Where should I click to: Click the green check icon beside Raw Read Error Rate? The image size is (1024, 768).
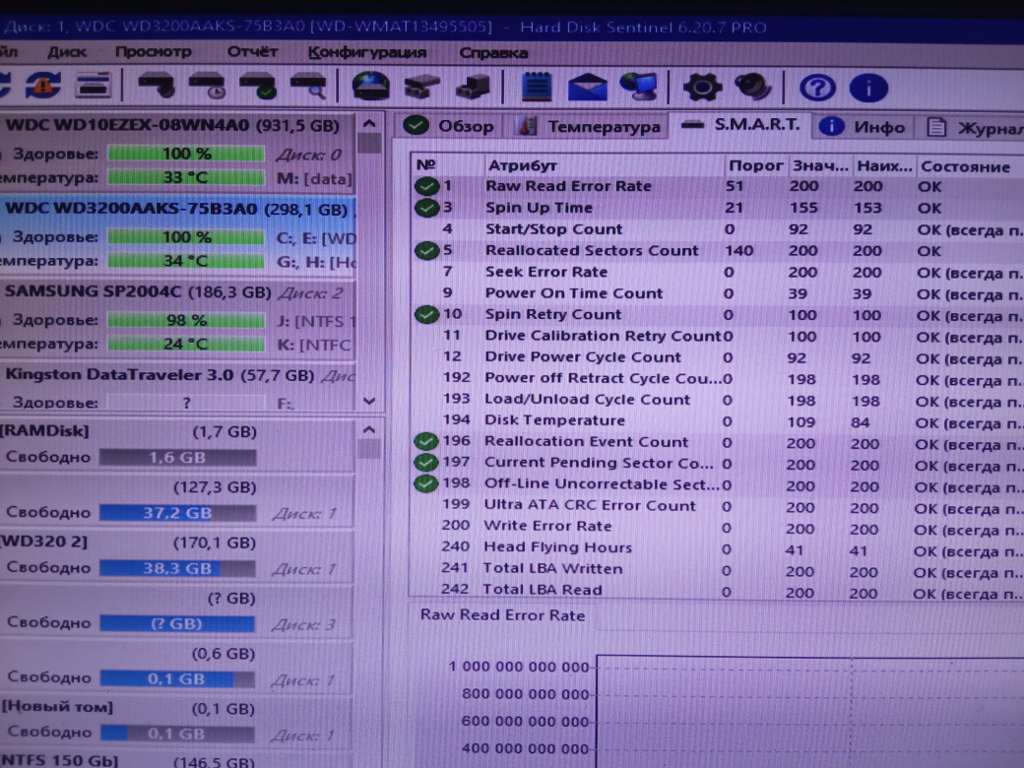(426, 186)
